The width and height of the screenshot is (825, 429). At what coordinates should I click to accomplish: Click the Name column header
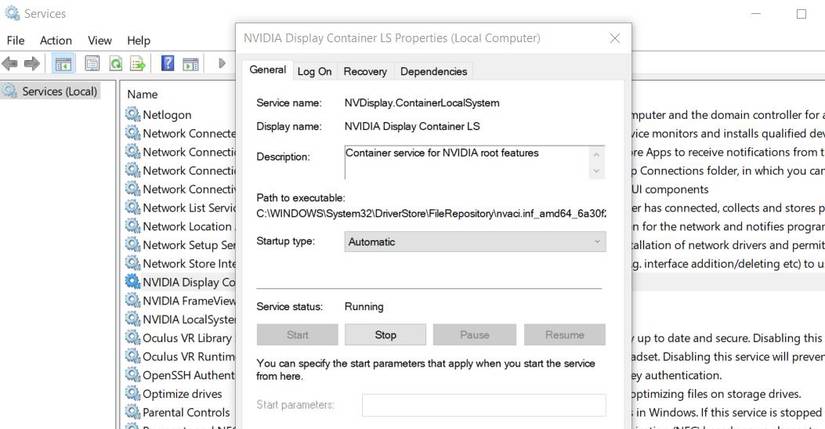143,93
